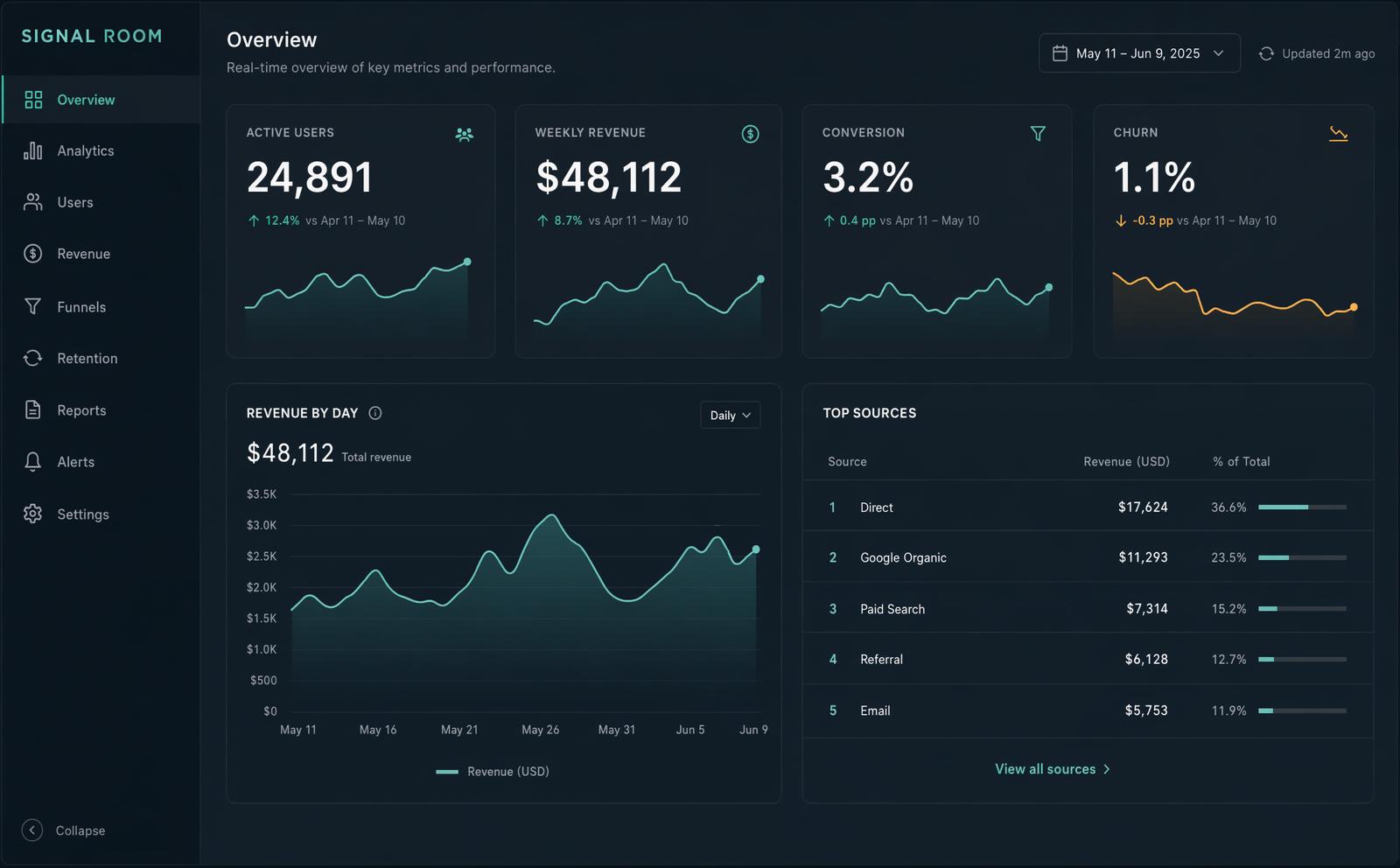Click the trend-down icon in Churn card

pyautogui.click(x=1338, y=134)
